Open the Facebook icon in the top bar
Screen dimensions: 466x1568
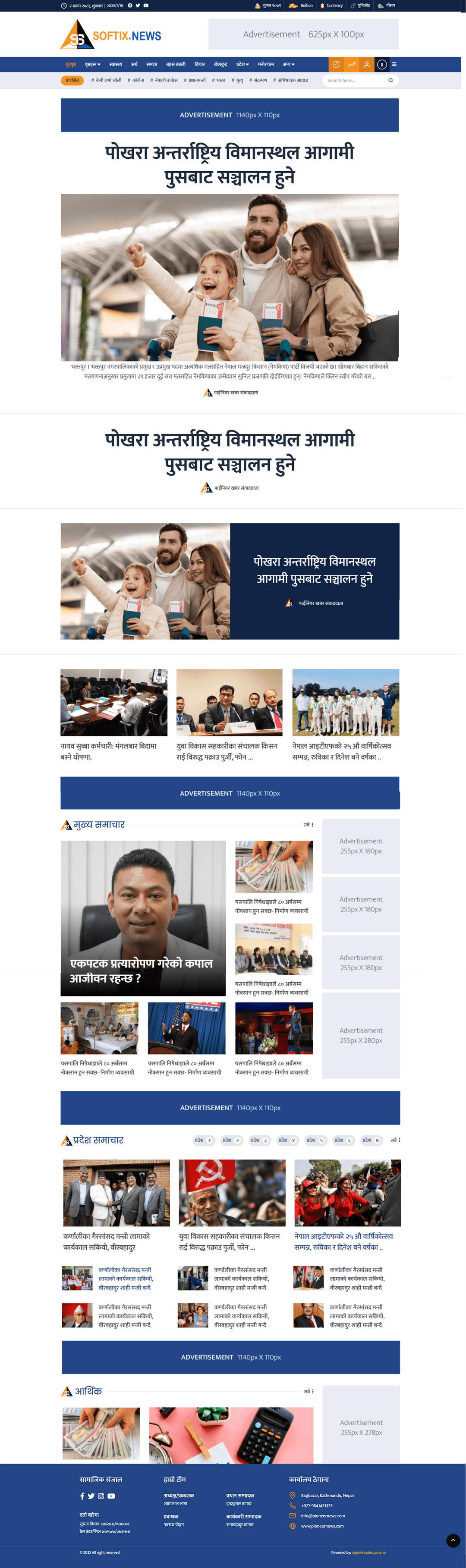(130, 6)
